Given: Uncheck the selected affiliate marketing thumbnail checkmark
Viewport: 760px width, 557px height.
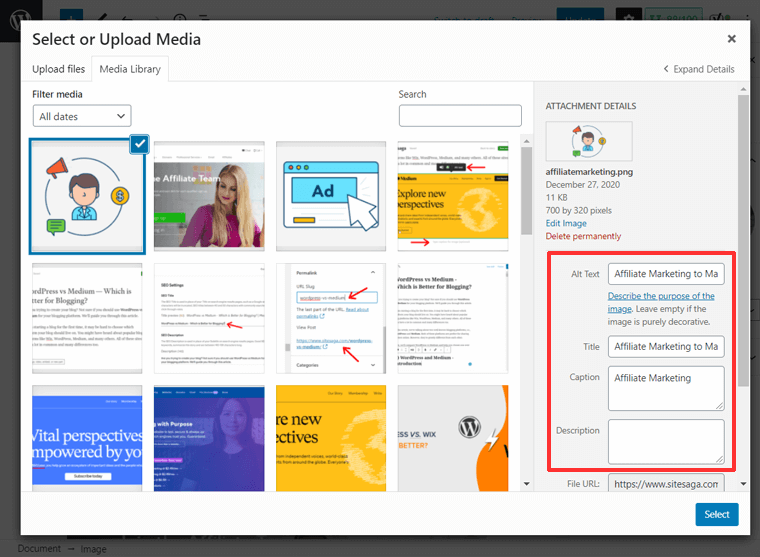Looking at the screenshot, I should (x=140, y=144).
